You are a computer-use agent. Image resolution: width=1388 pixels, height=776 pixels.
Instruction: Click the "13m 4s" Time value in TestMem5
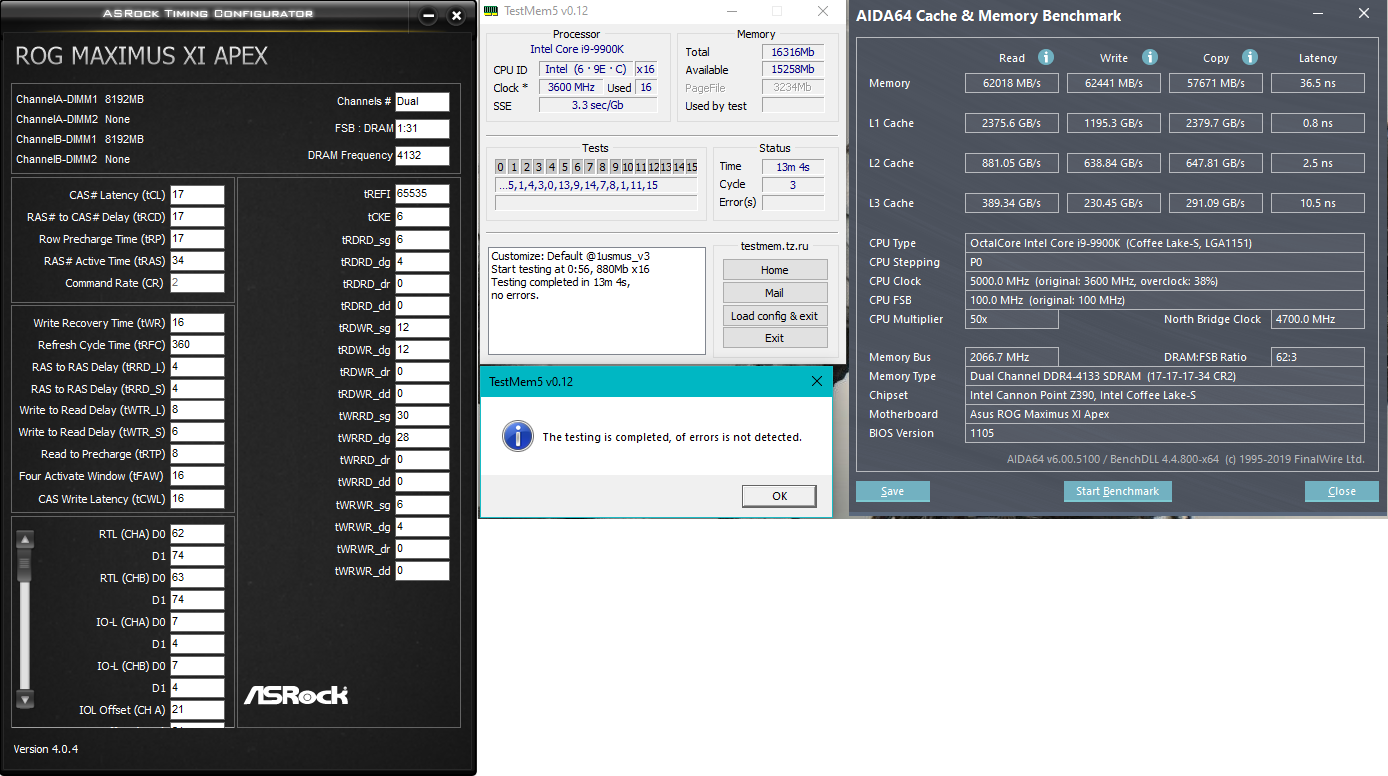pyautogui.click(x=793, y=166)
